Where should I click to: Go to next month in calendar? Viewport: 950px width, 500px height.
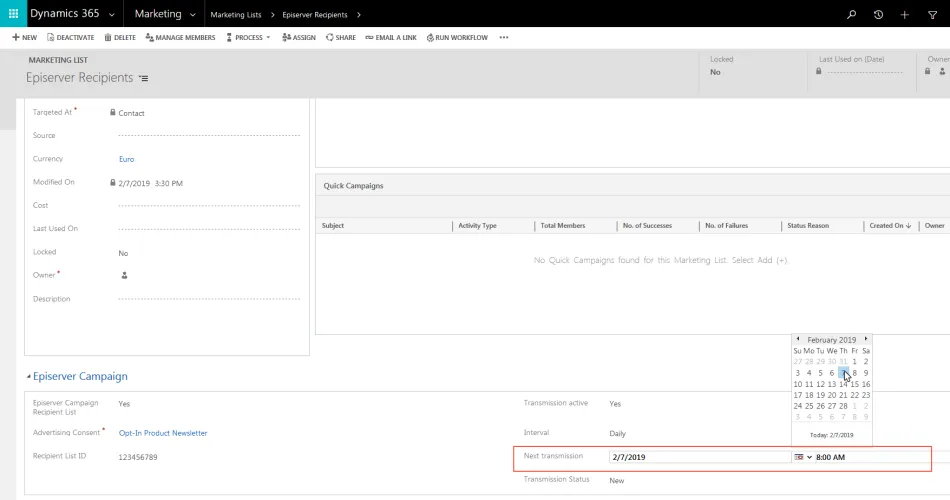866,339
